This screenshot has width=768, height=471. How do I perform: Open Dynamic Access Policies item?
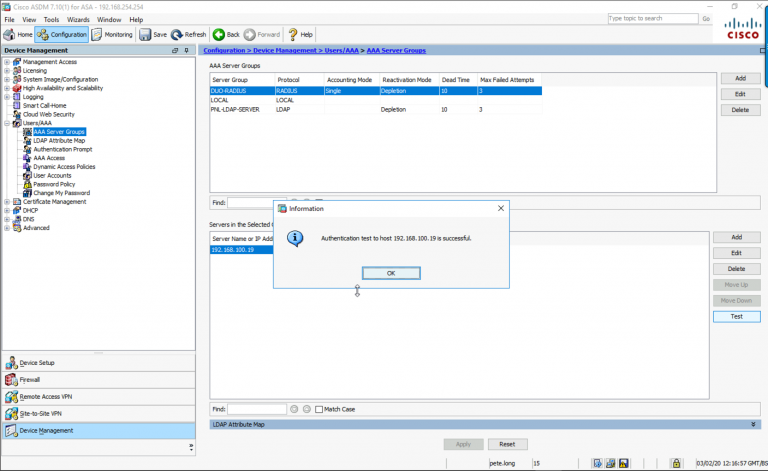(x=64, y=167)
